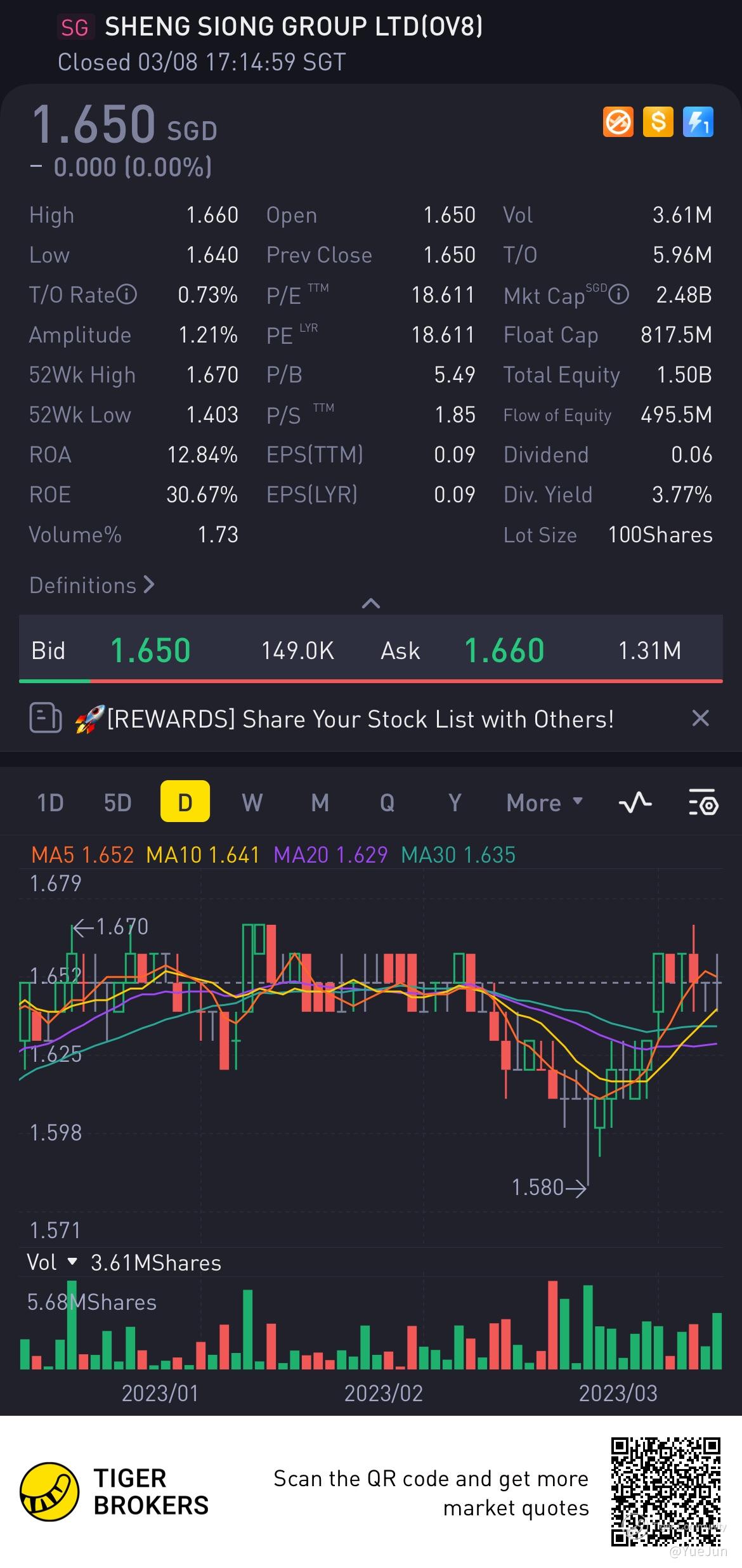Tap the 2023/02 date axis label
The width and height of the screenshot is (742, 1568).
tap(383, 1393)
